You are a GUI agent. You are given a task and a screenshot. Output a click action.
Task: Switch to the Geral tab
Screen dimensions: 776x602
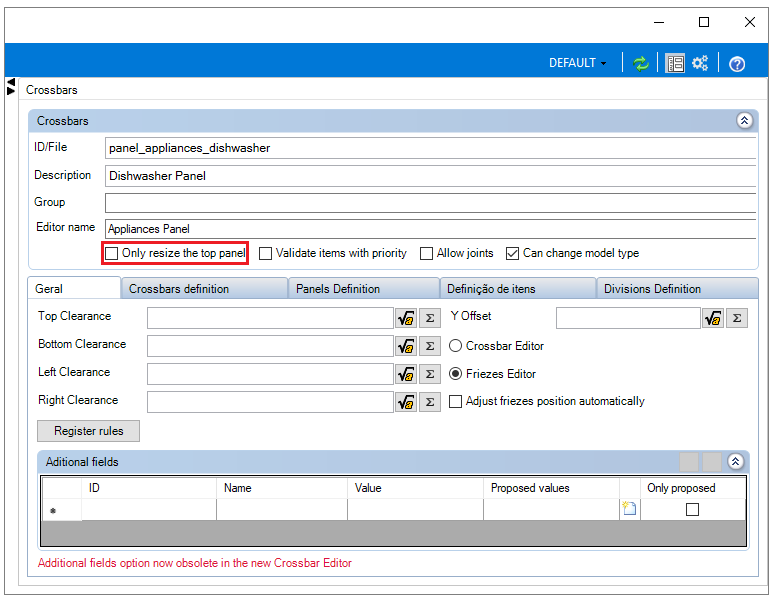pos(74,288)
